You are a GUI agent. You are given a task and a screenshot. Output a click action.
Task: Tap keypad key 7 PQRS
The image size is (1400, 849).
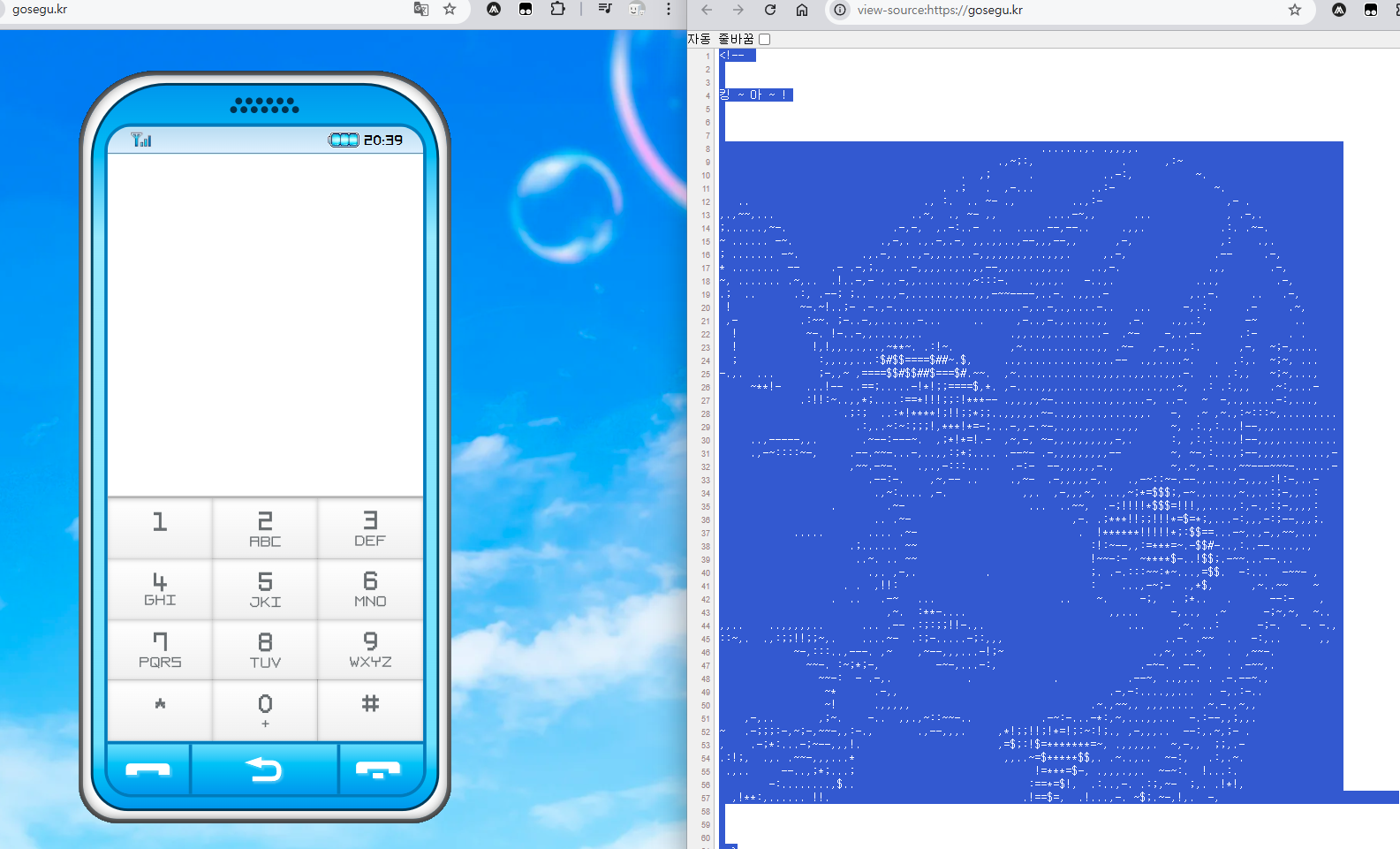click(x=160, y=650)
